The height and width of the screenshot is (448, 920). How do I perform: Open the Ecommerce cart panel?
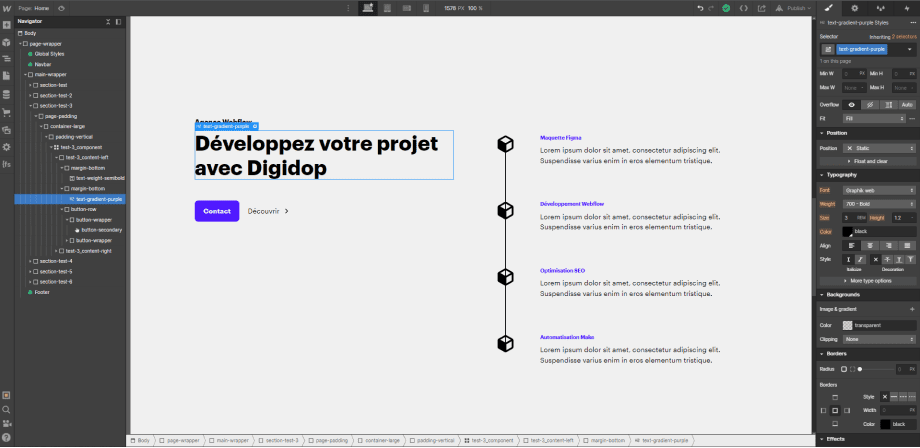coord(6,112)
